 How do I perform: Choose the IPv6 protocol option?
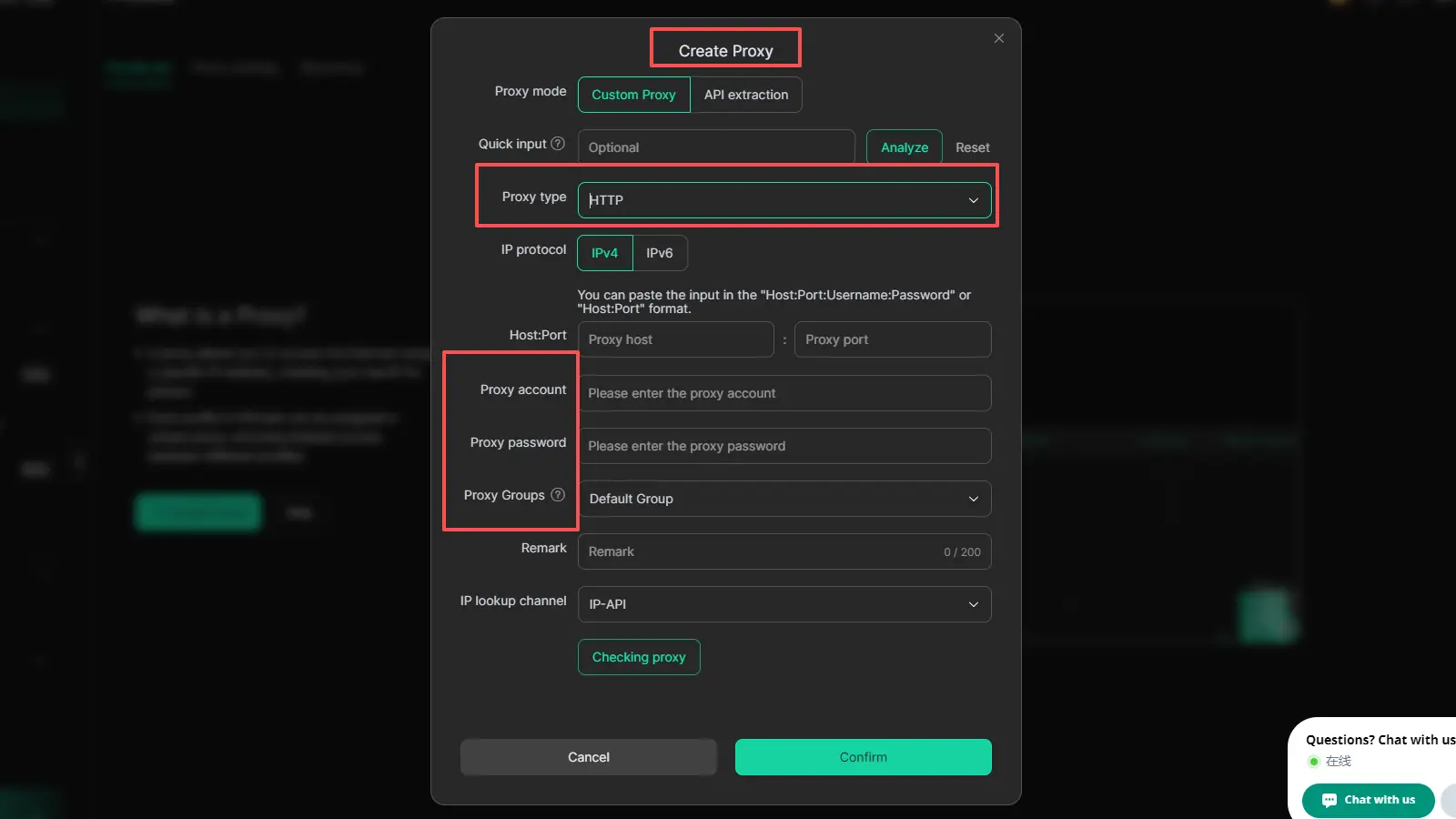[660, 253]
